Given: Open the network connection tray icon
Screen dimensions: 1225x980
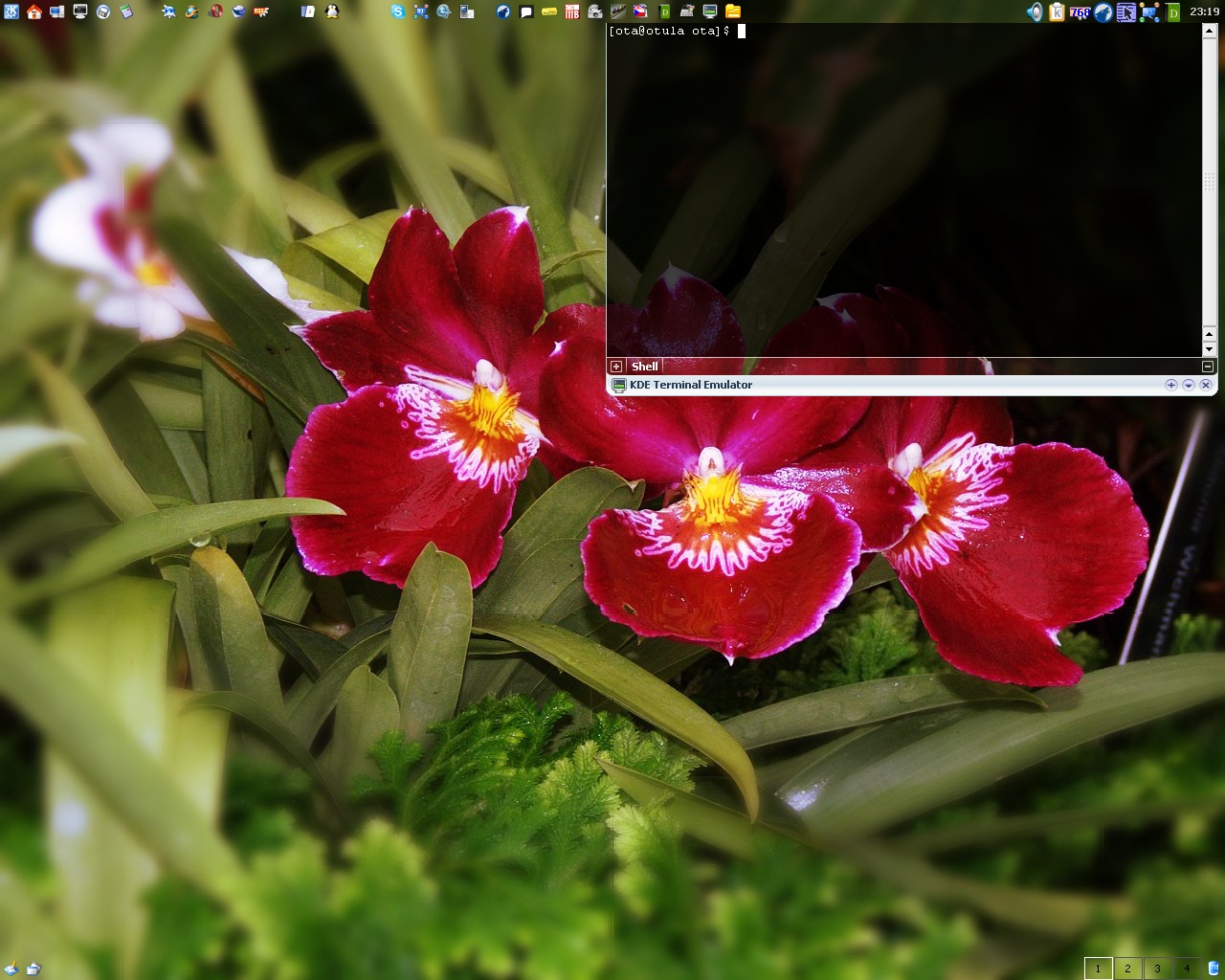Looking at the screenshot, I should click(x=1149, y=12).
